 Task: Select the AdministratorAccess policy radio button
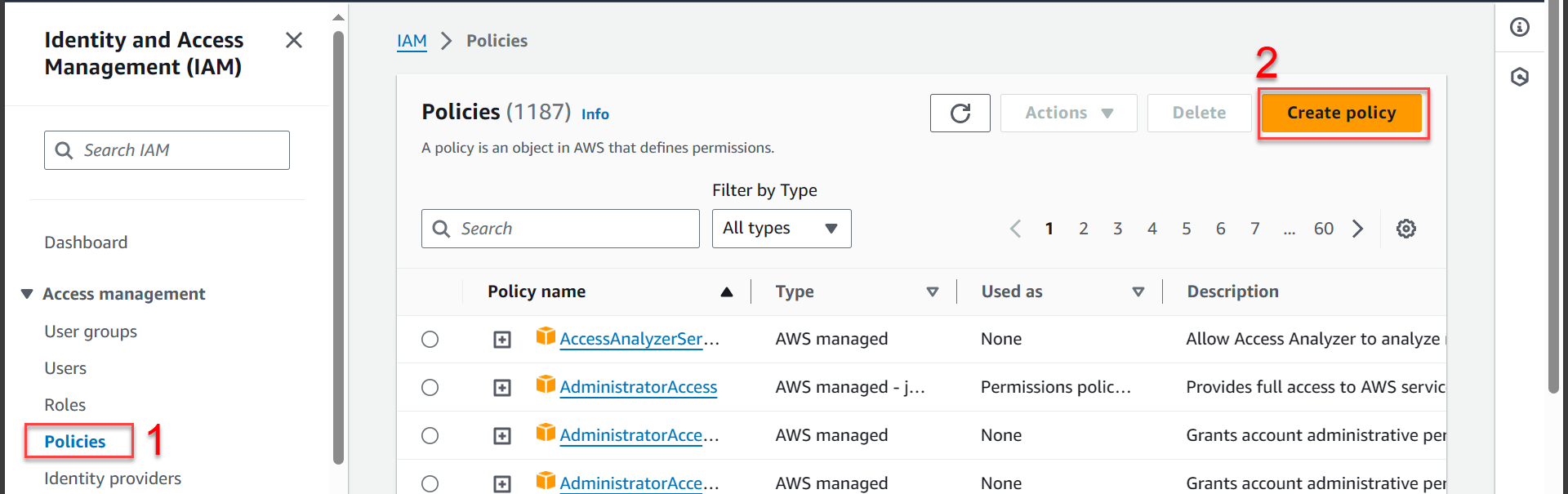tap(430, 388)
